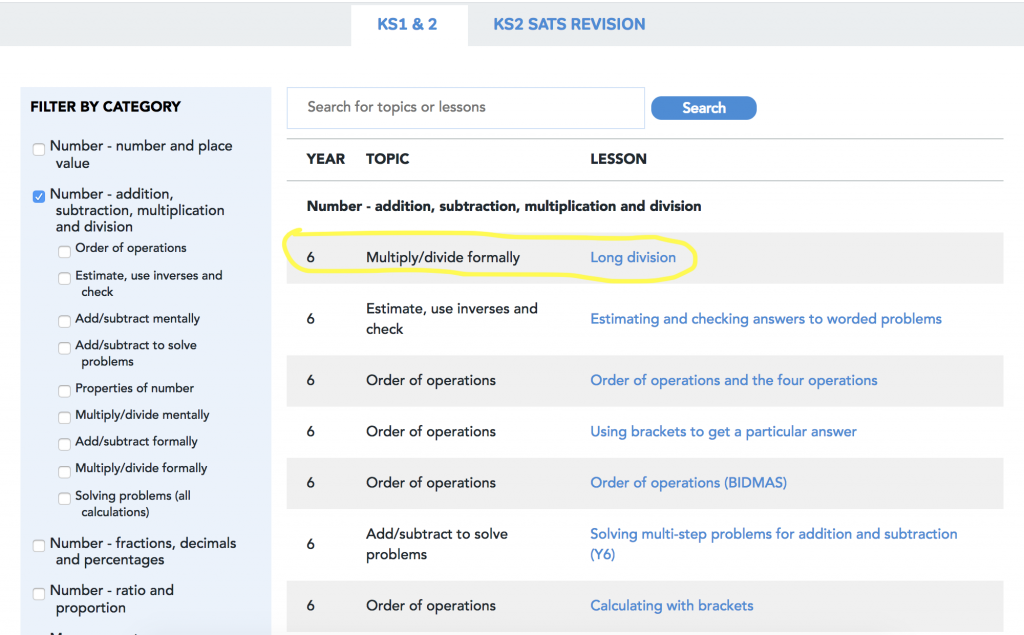Check the Order of operations filter

[64, 250]
